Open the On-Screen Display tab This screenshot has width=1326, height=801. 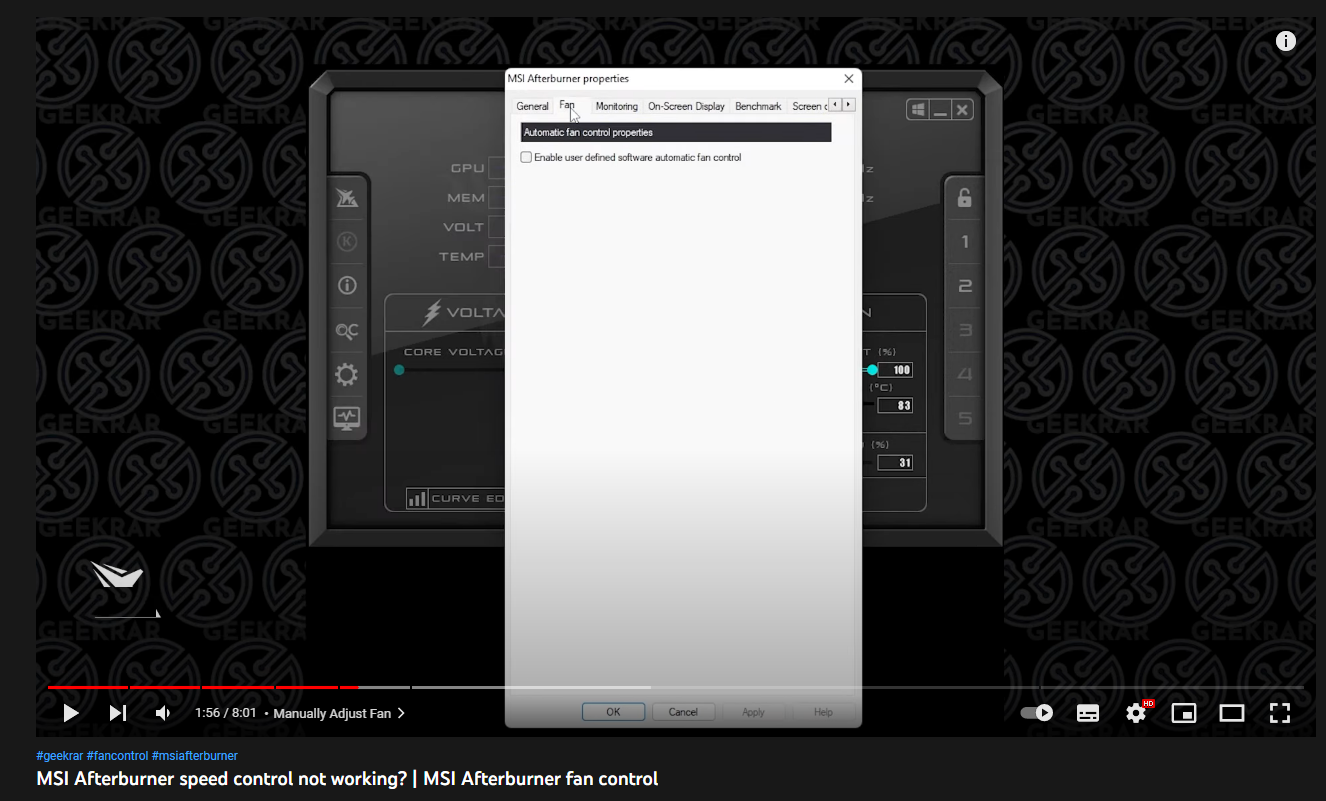(x=686, y=106)
